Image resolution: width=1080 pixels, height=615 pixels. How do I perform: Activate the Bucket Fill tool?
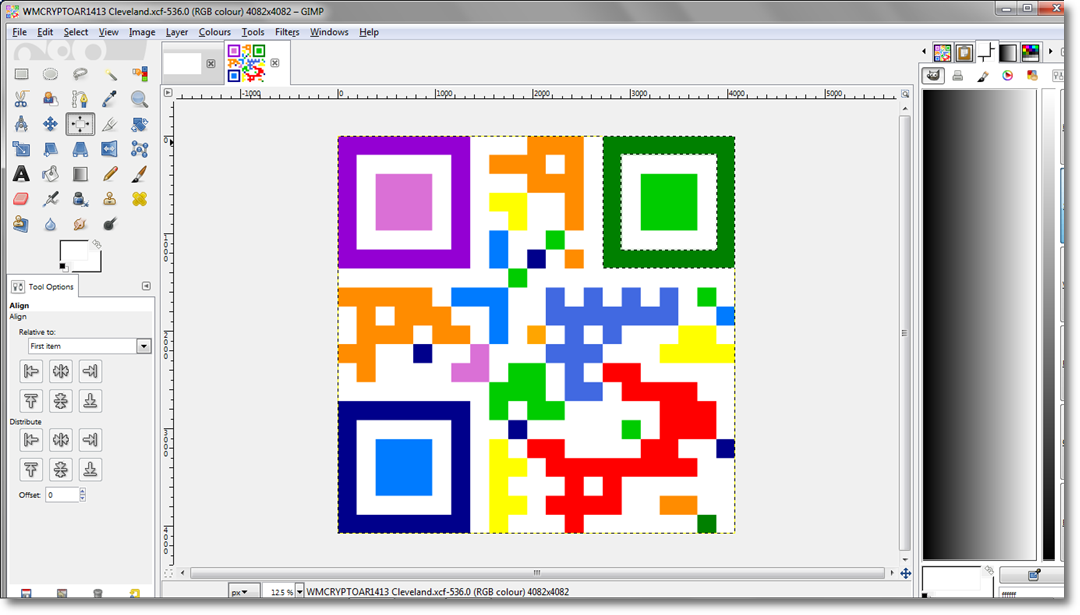pos(50,174)
